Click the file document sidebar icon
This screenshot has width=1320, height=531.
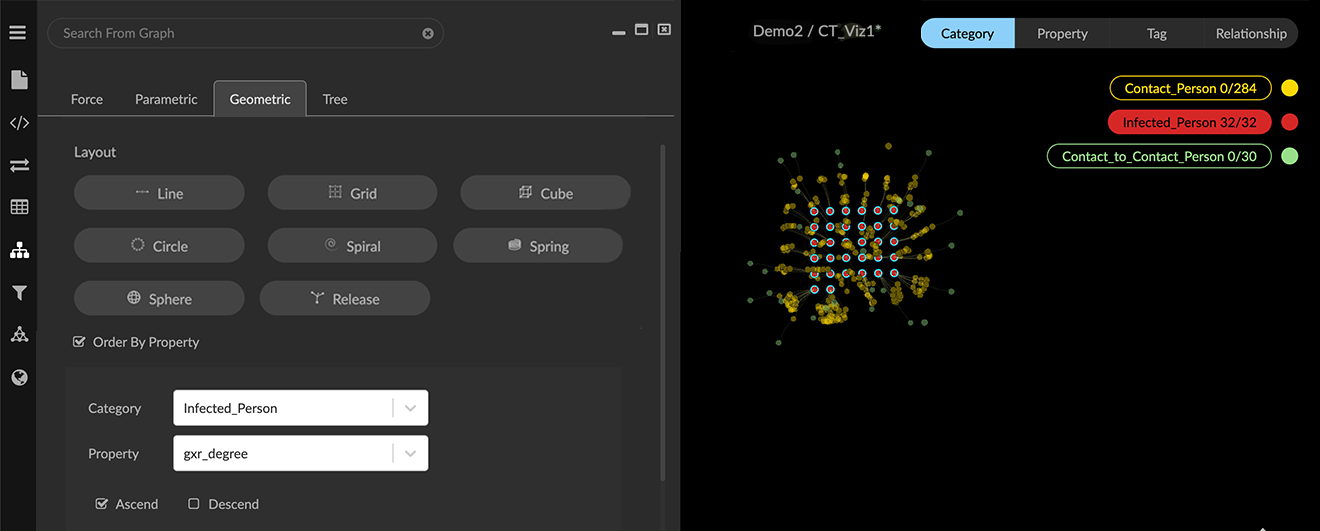coord(19,80)
